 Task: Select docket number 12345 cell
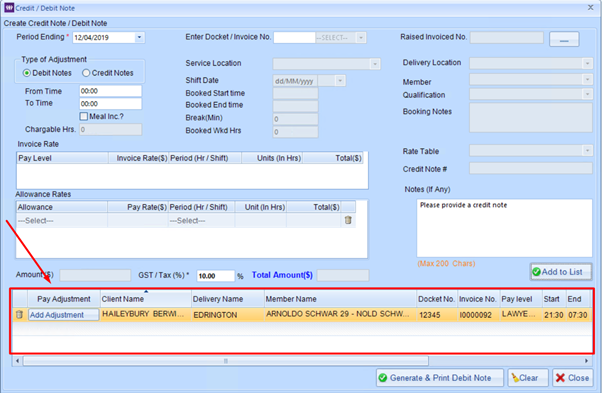coord(437,315)
